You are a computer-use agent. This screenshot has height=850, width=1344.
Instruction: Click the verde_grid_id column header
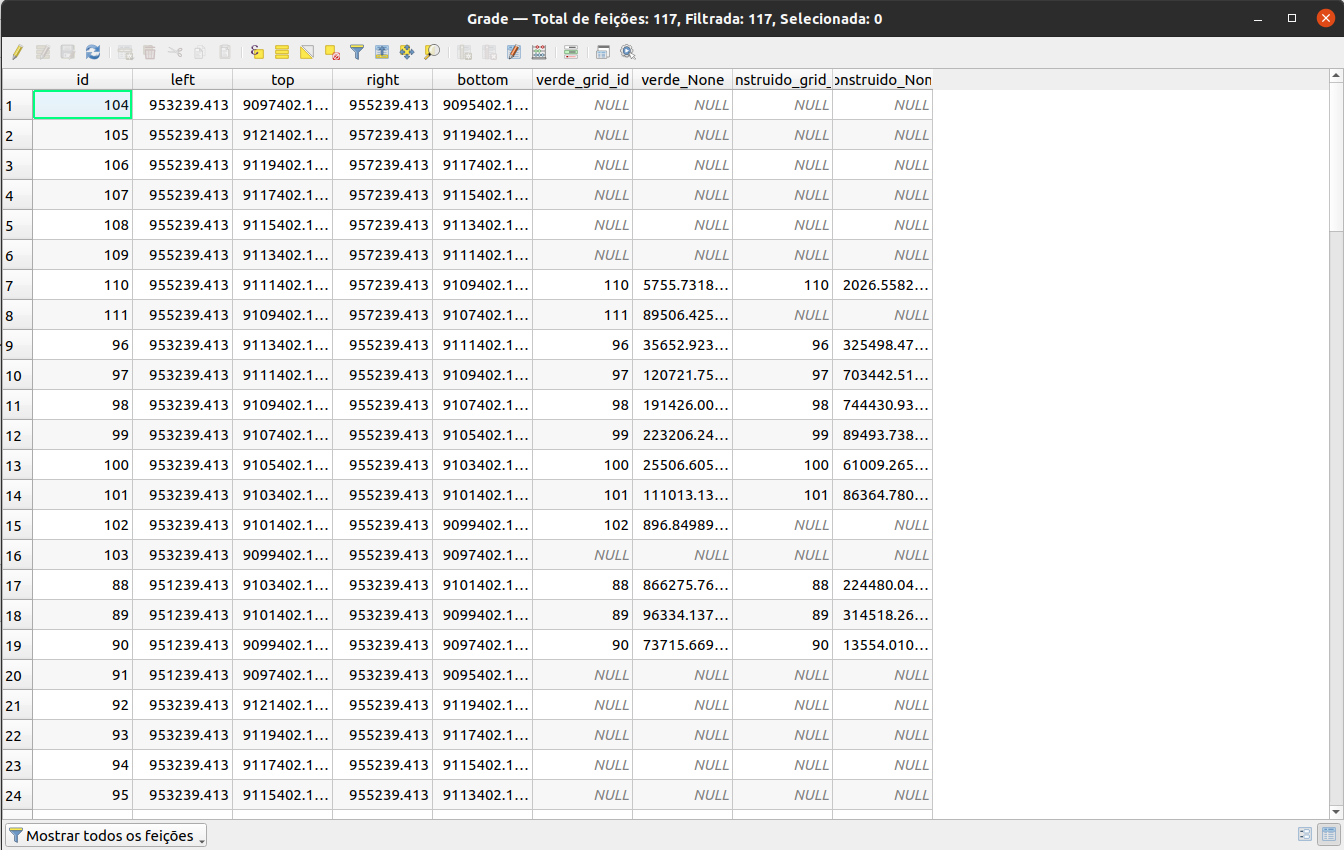583,80
